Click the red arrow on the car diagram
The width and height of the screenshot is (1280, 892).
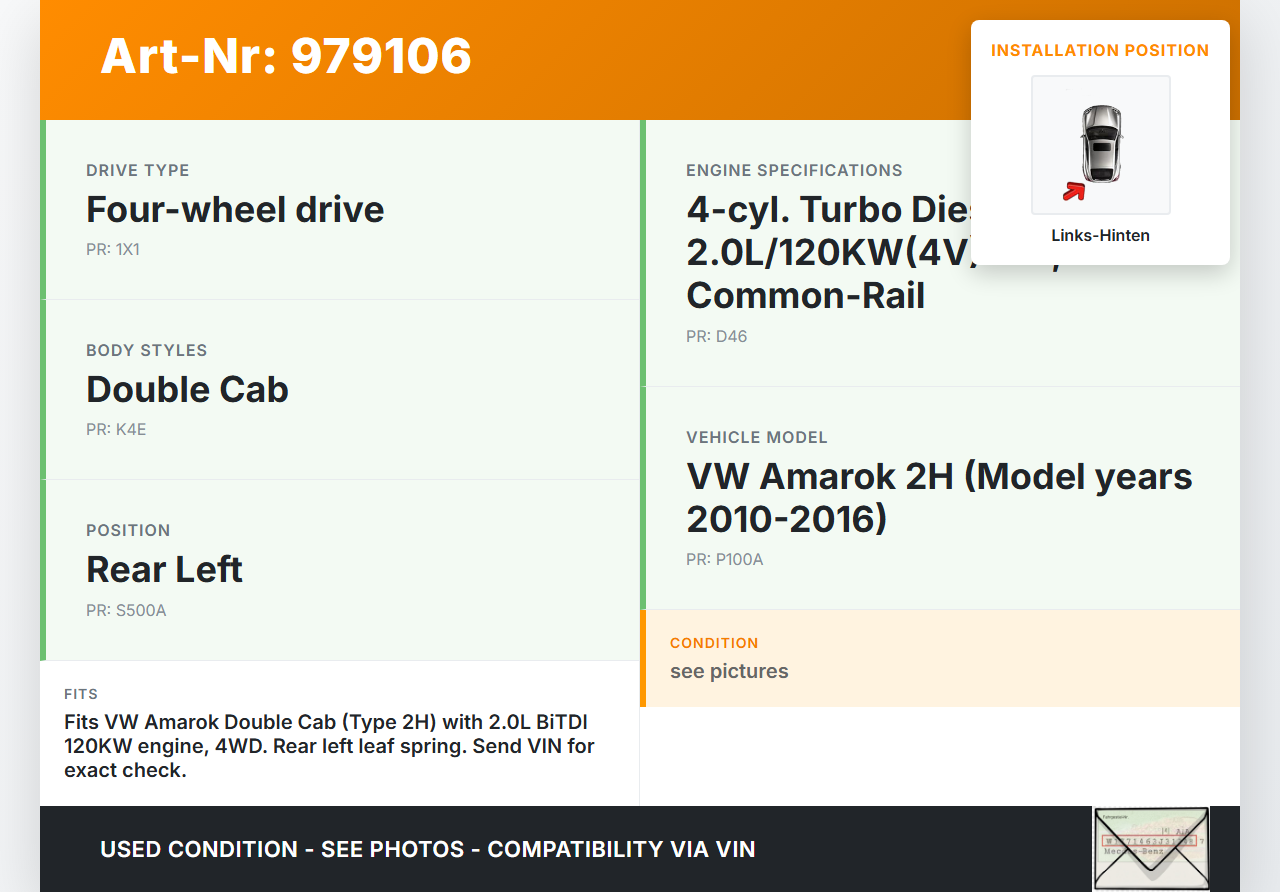pyautogui.click(x=1074, y=191)
